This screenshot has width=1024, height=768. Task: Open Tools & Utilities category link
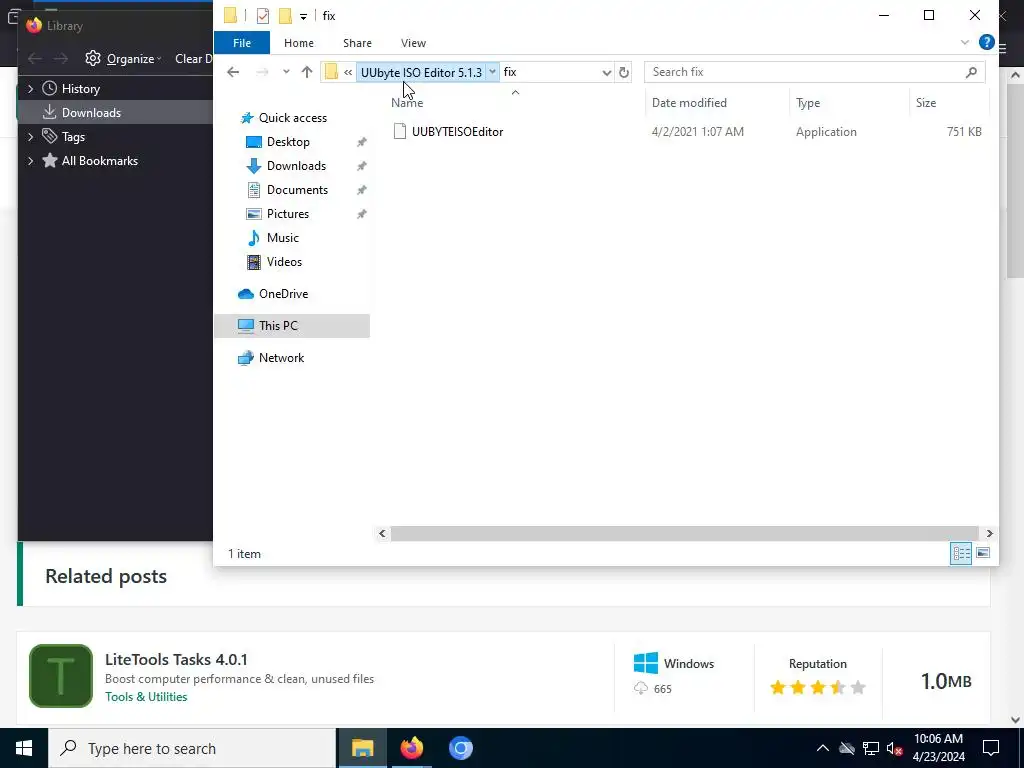pos(146,697)
